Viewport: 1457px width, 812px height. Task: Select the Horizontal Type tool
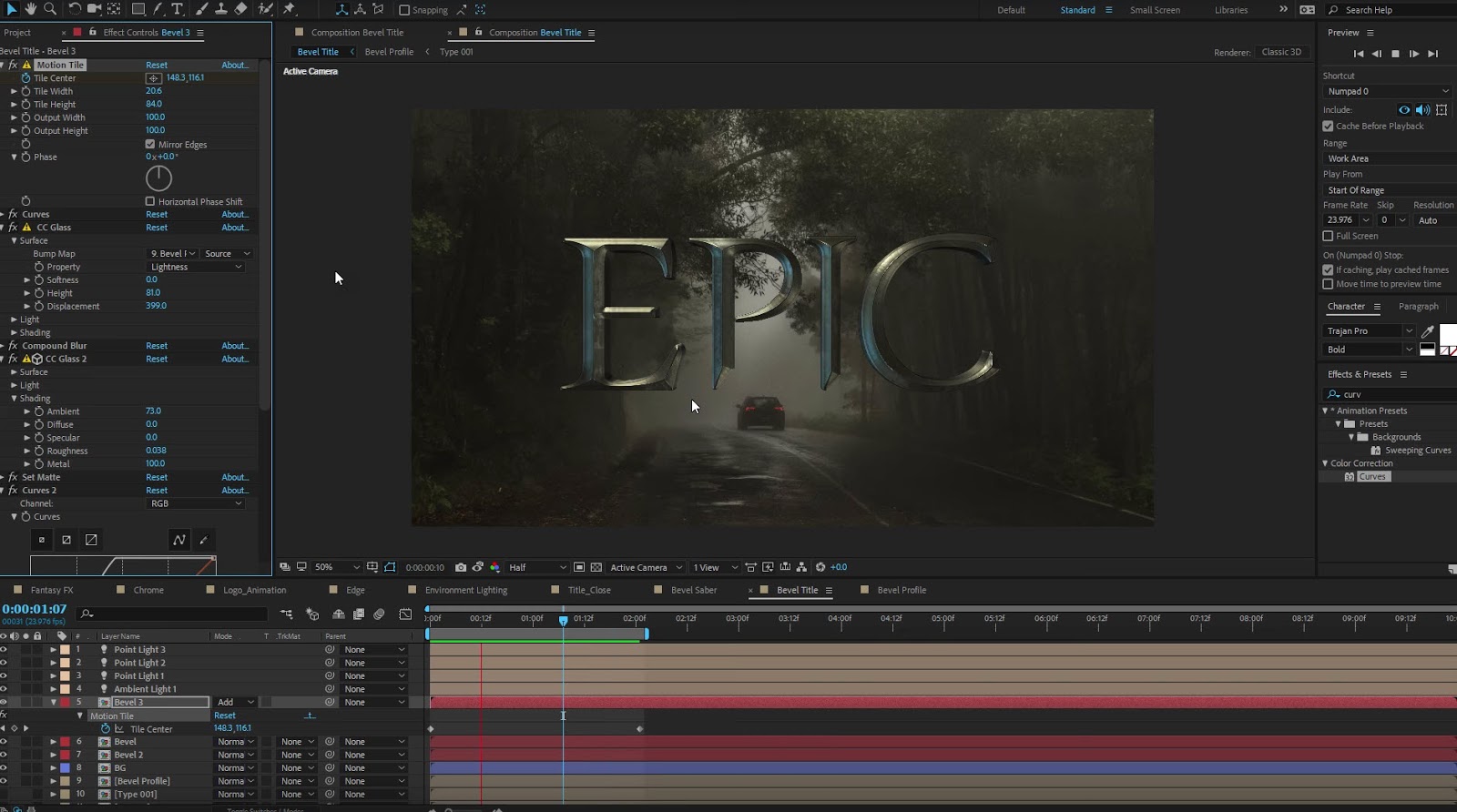(x=177, y=9)
